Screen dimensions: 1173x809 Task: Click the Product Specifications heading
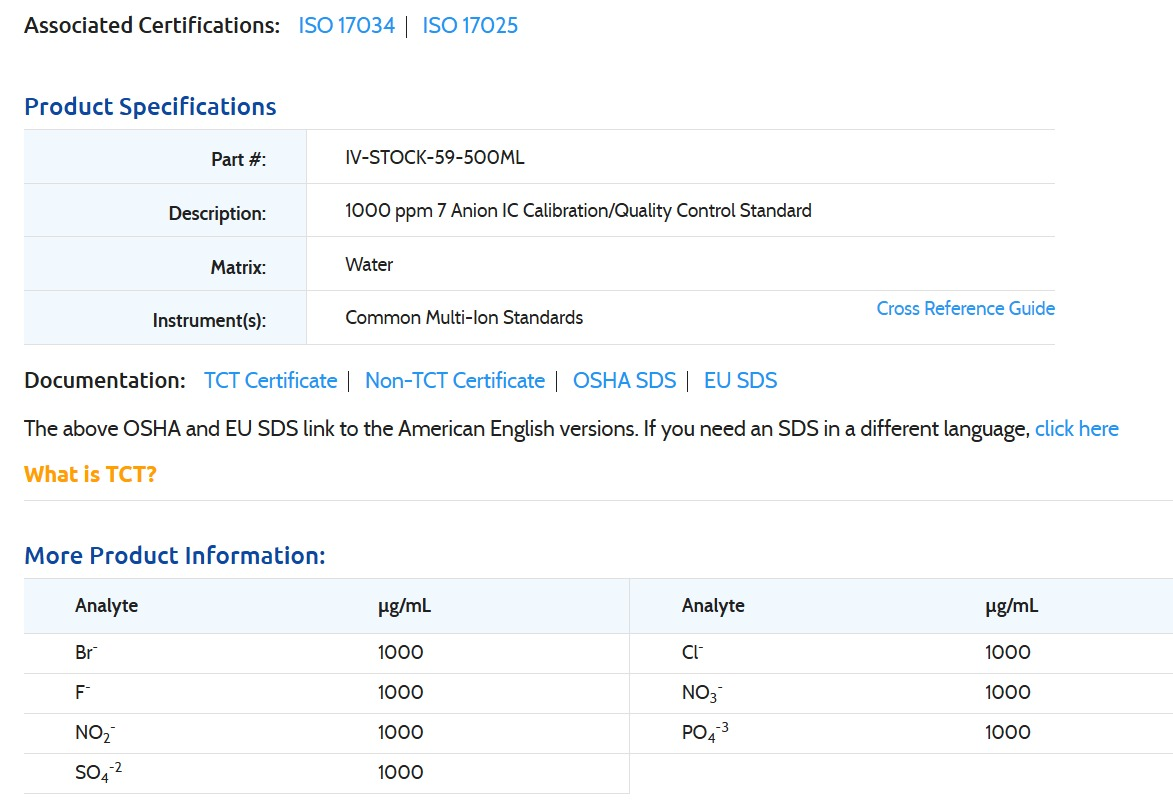(x=150, y=107)
